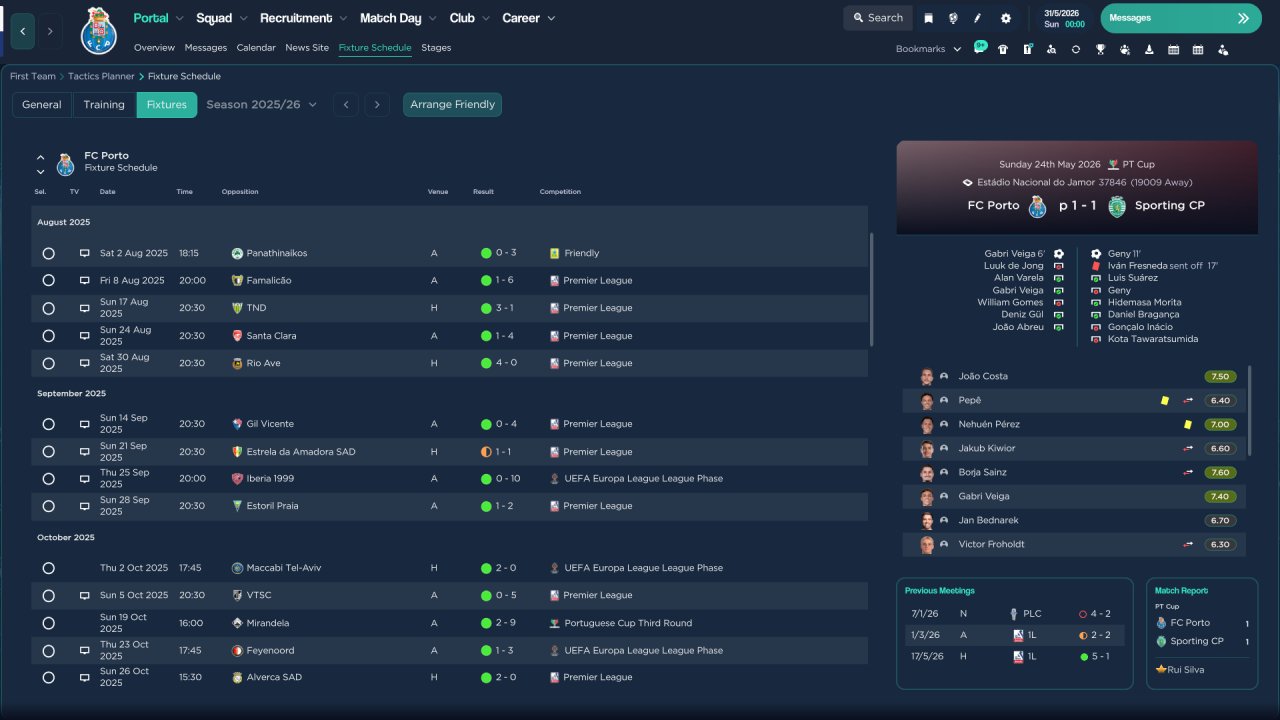Click the pencil edit icon in top bar

(x=978, y=18)
